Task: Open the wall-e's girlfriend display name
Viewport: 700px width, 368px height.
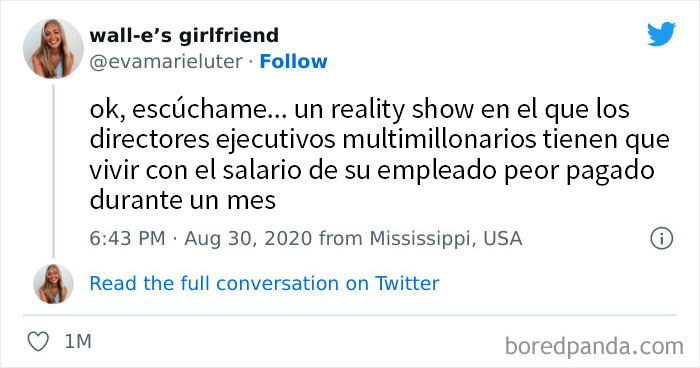Action: (x=184, y=35)
